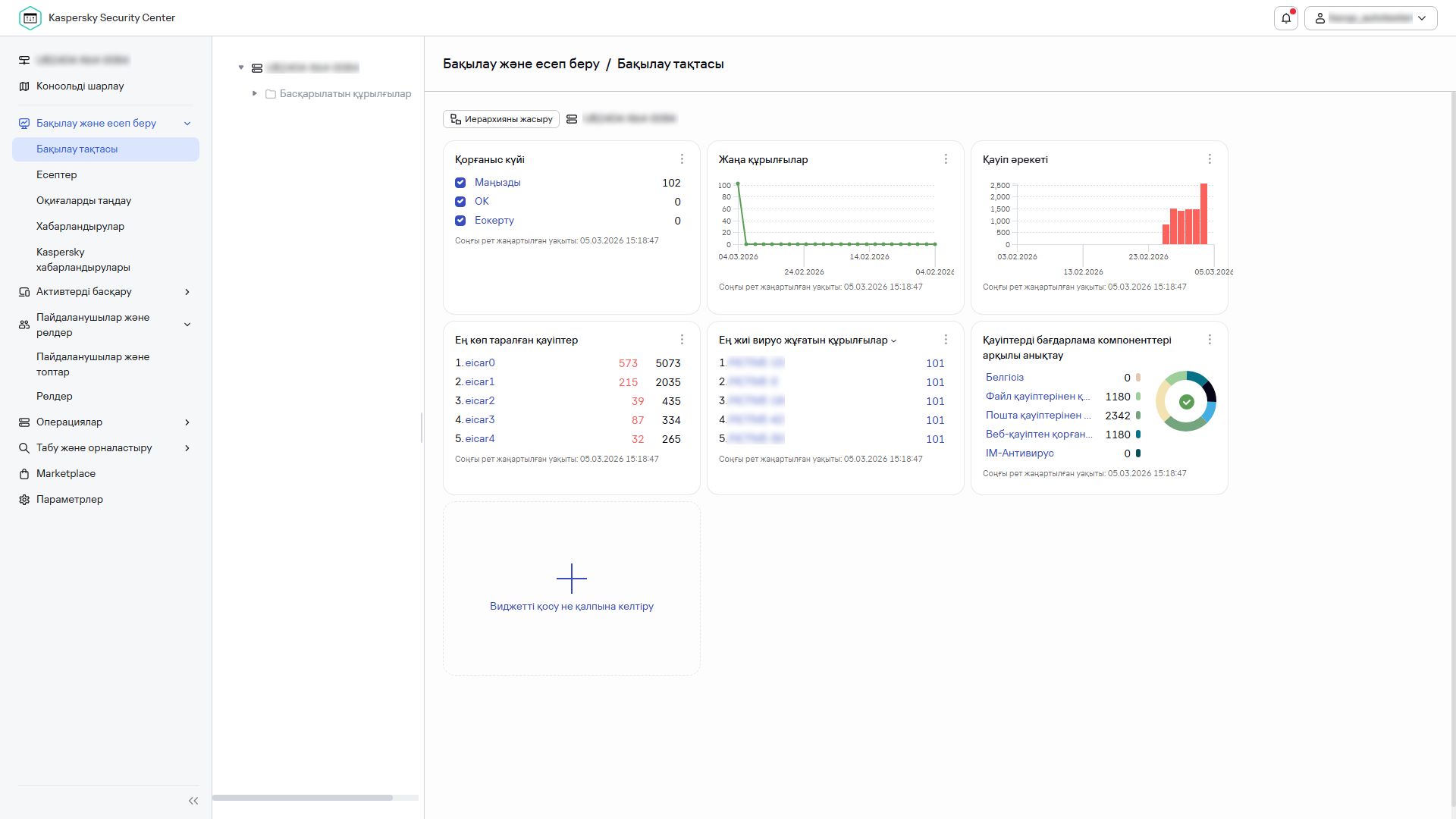The width and height of the screenshot is (1456, 819).
Task: Click the Иерархияны жасыру button
Action: coord(500,119)
